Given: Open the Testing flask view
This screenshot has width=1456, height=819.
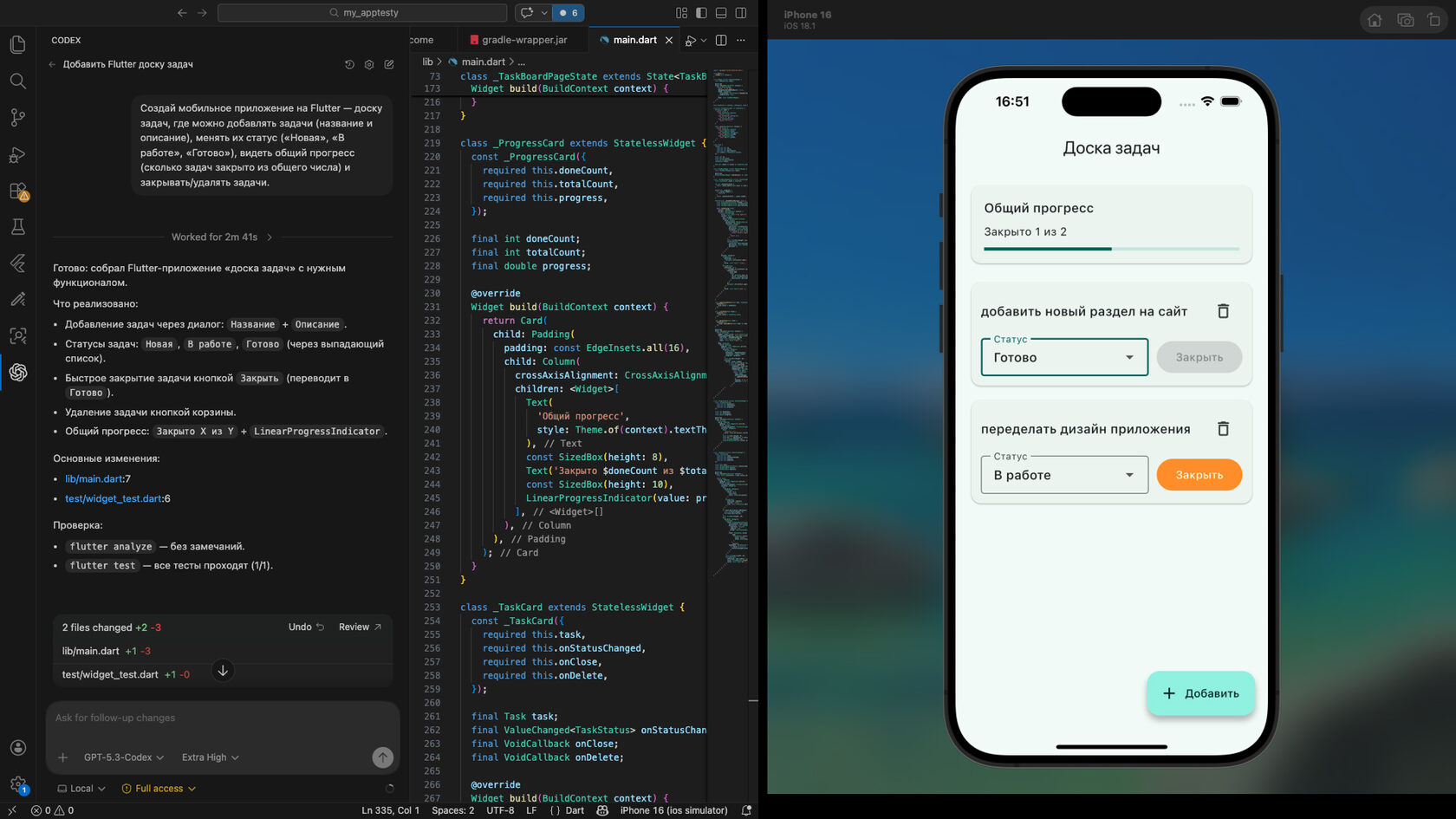Looking at the screenshot, I should (x=17, y=227).
